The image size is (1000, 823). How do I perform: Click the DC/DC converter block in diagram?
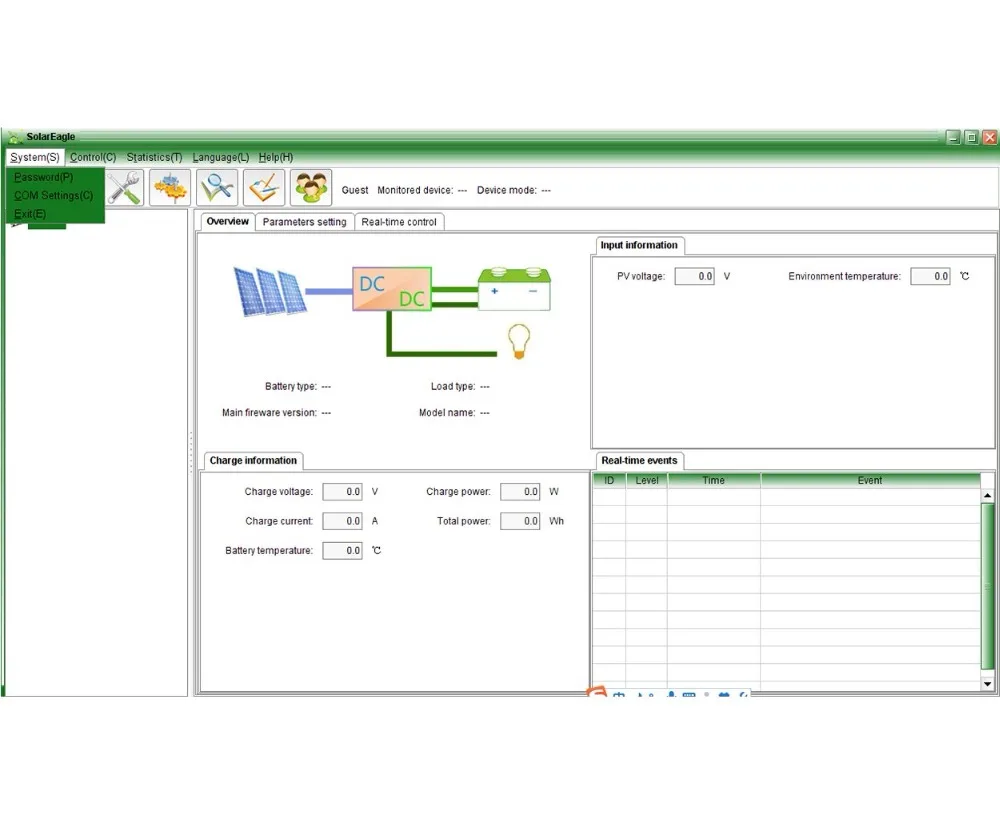tap(392, 289)
